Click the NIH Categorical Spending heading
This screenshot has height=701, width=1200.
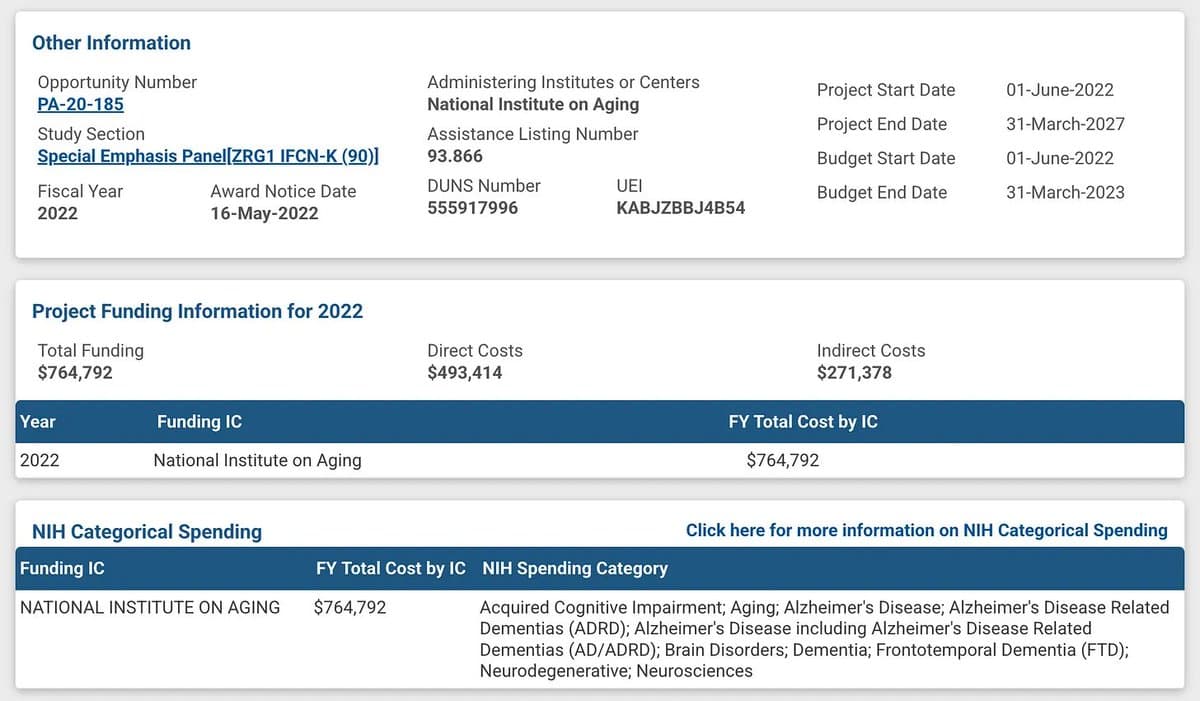click(147, 532)
